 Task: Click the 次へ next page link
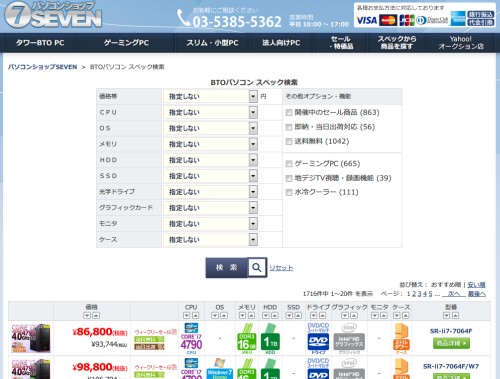pos(454,294)
